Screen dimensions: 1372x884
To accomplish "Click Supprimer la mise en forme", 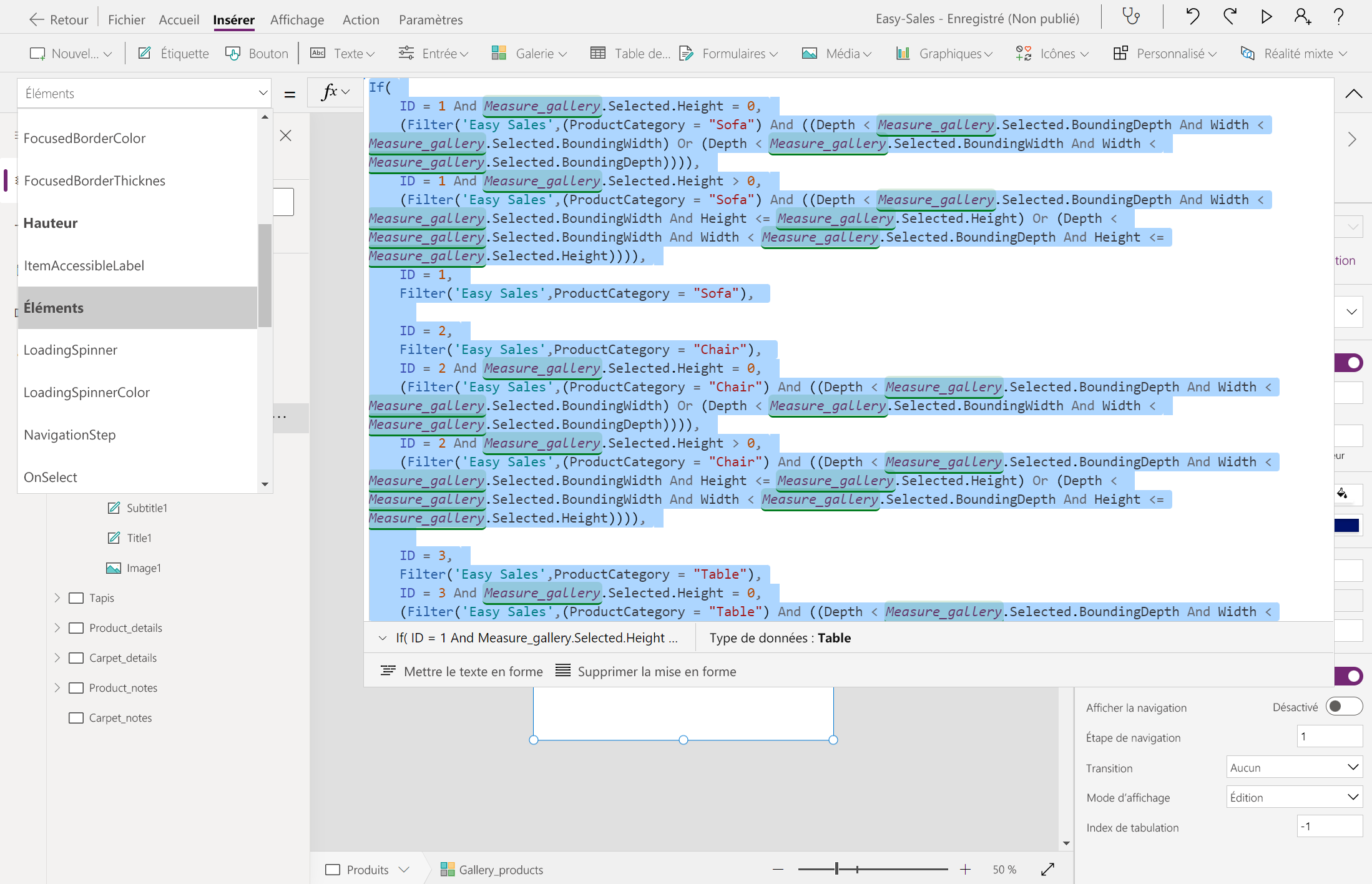I will 645,671.
